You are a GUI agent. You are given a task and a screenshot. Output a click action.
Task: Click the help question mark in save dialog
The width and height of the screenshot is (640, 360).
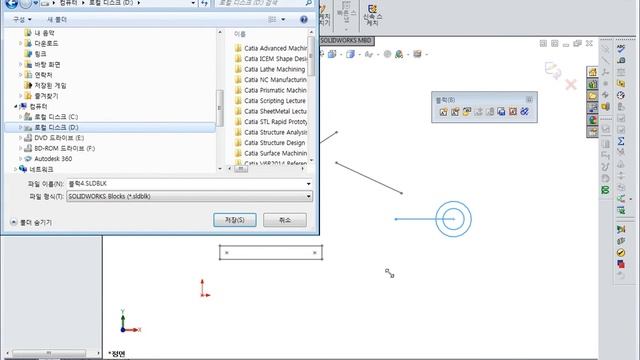(x=303, y=19)
